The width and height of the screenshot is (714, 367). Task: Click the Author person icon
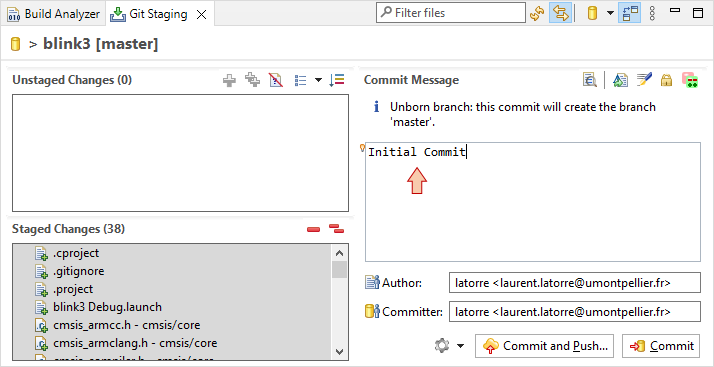coord(372,283)
